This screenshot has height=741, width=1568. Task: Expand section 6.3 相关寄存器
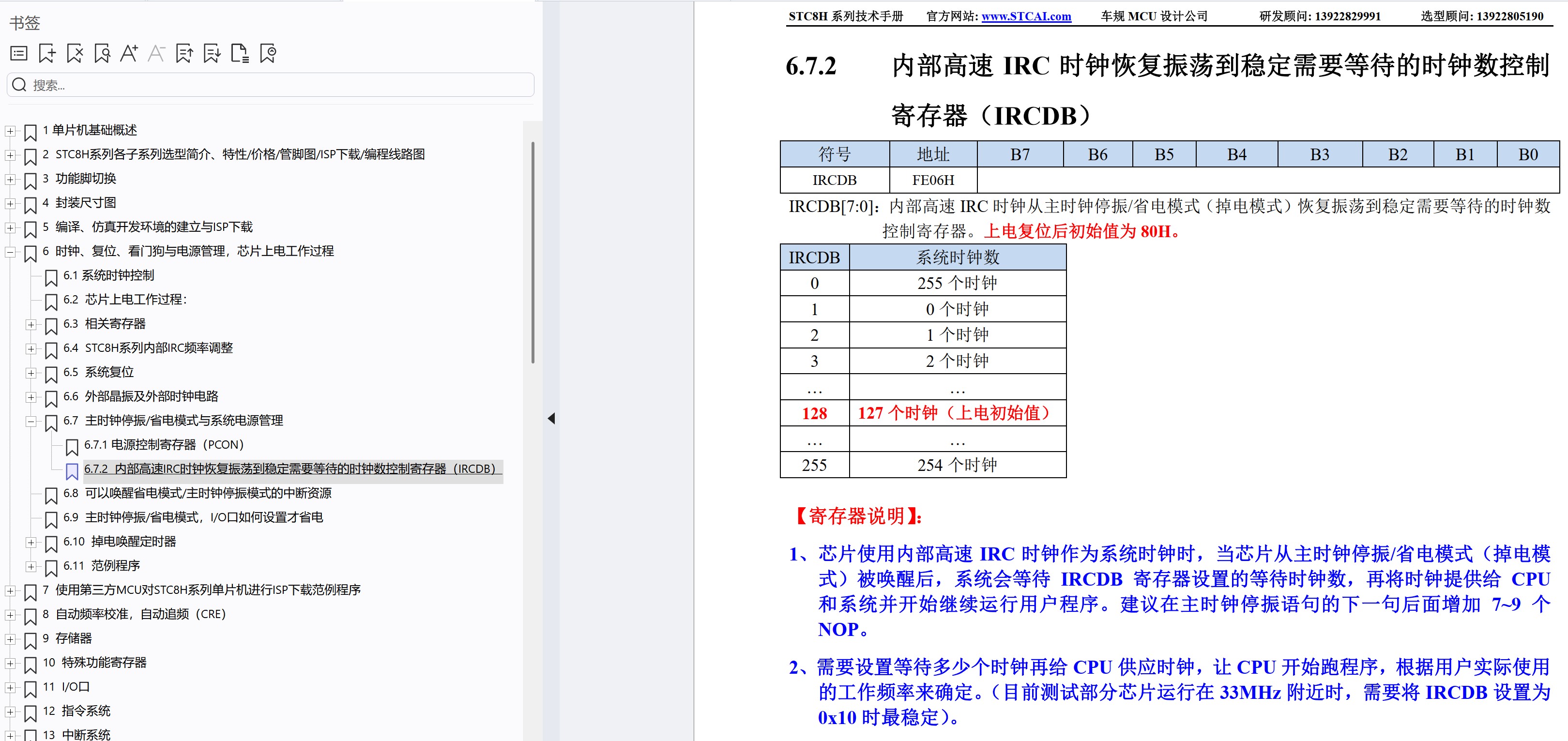tap(30, 325)
